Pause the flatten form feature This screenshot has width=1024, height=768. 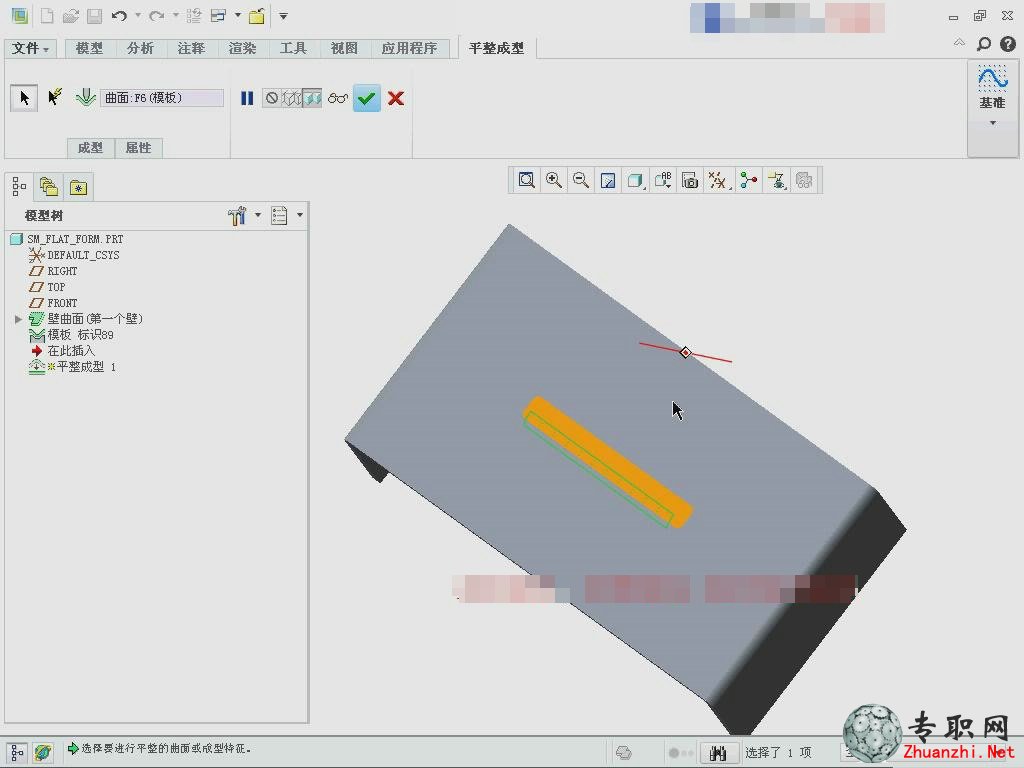(x=247, y=98)
